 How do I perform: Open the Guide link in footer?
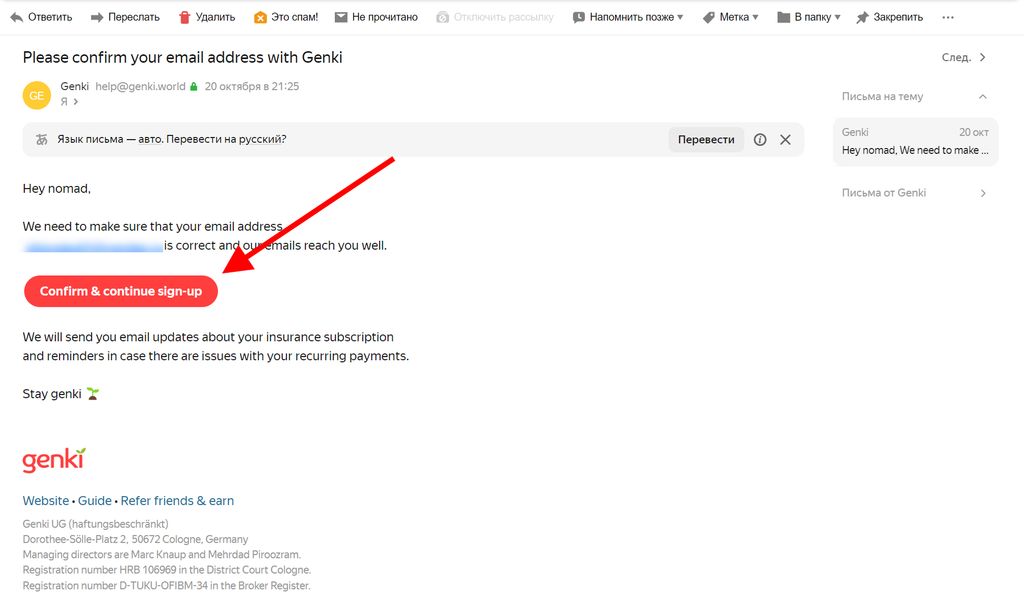point(95,501)
